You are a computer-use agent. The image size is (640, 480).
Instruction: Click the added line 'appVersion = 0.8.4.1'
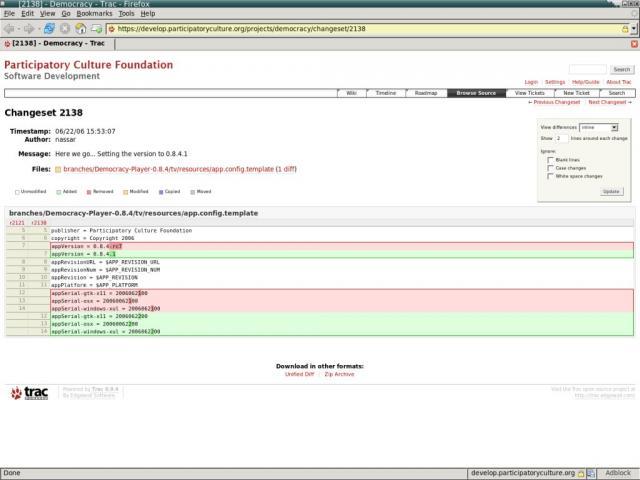342,254
